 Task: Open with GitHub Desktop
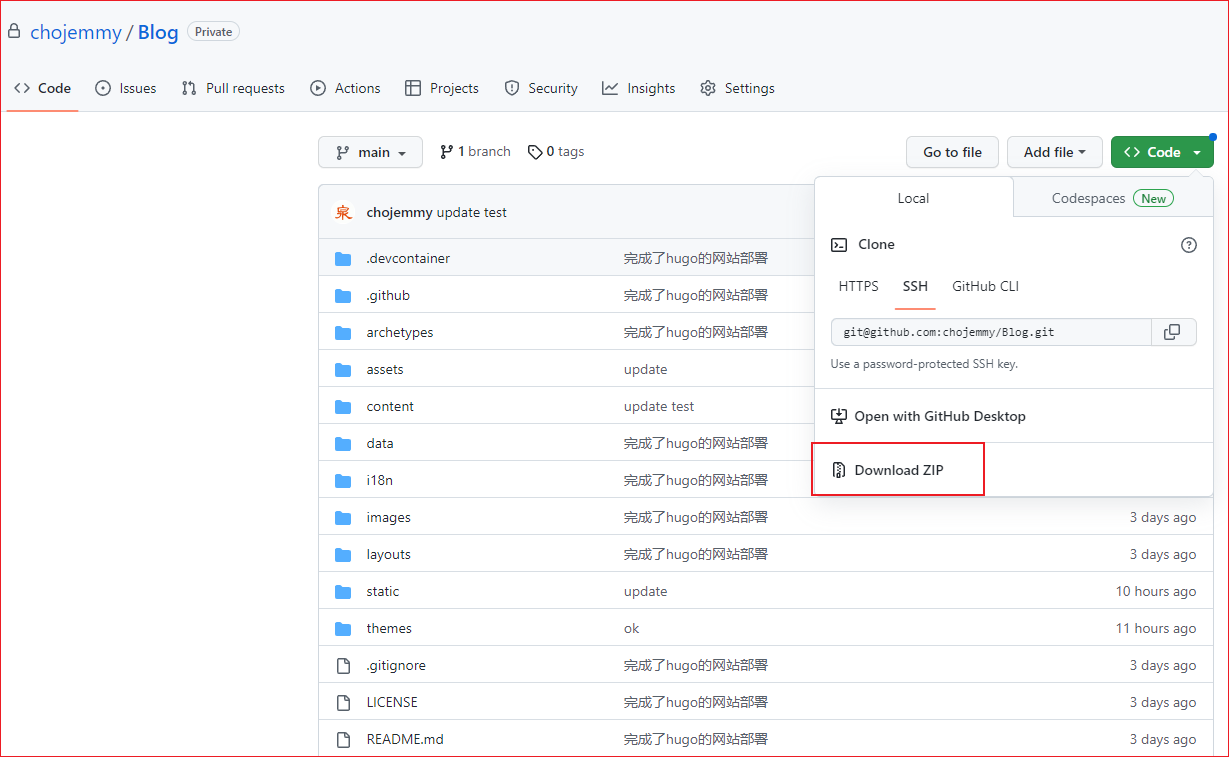point(928,416)
